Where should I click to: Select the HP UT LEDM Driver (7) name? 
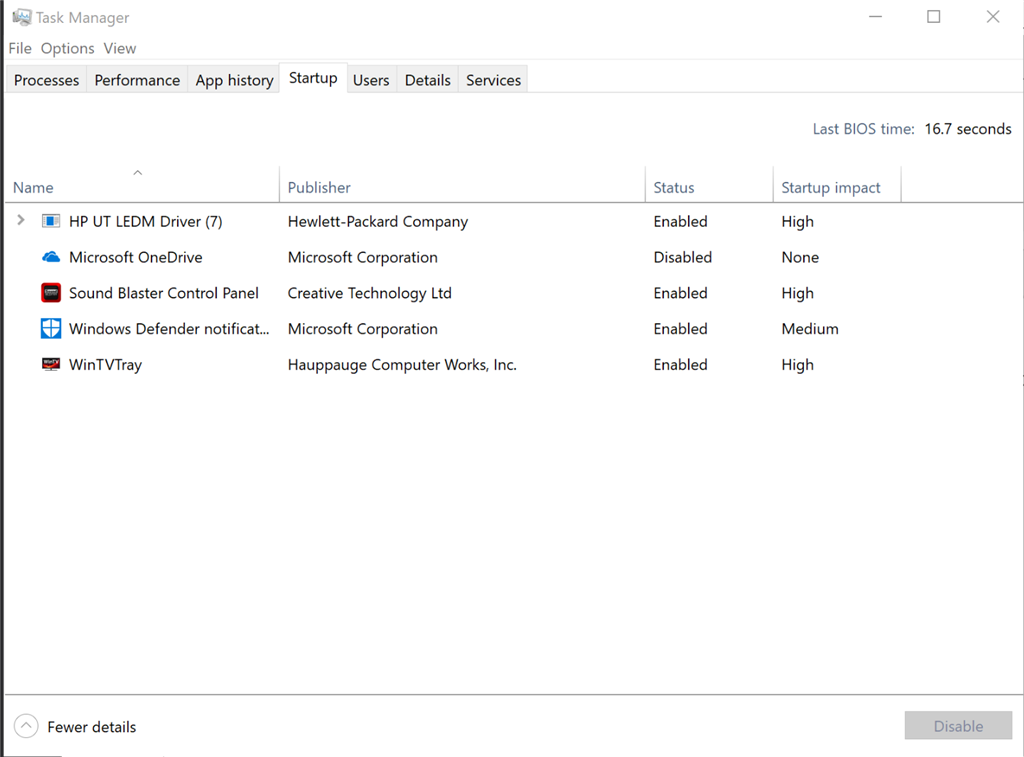146,221
